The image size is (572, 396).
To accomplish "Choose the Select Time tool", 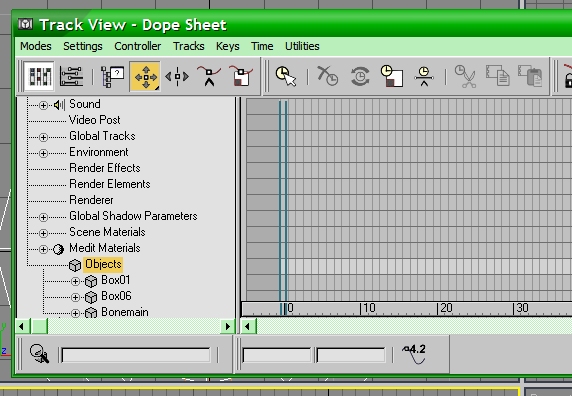I will (x=286, y=77).
